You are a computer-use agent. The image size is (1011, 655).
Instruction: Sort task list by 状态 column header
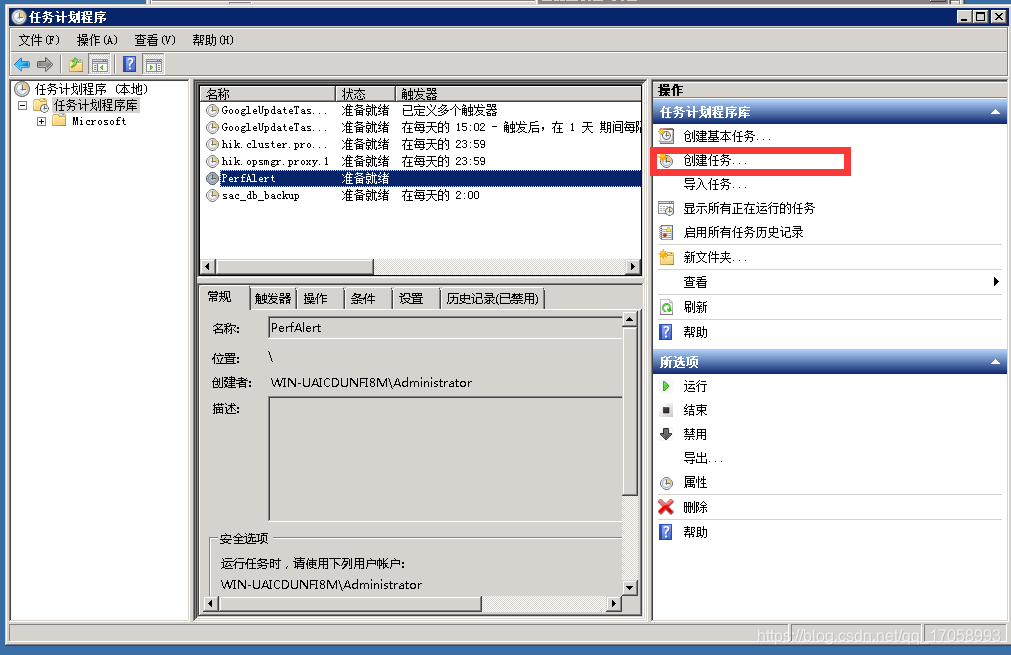[365, 94]
